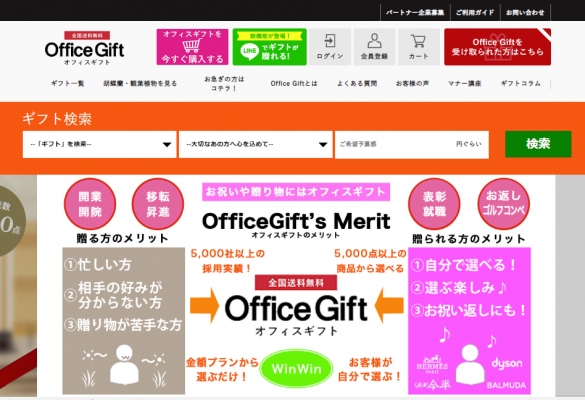Click the login arrow icon
The image size is (585, 400).
tap(330, 41)
